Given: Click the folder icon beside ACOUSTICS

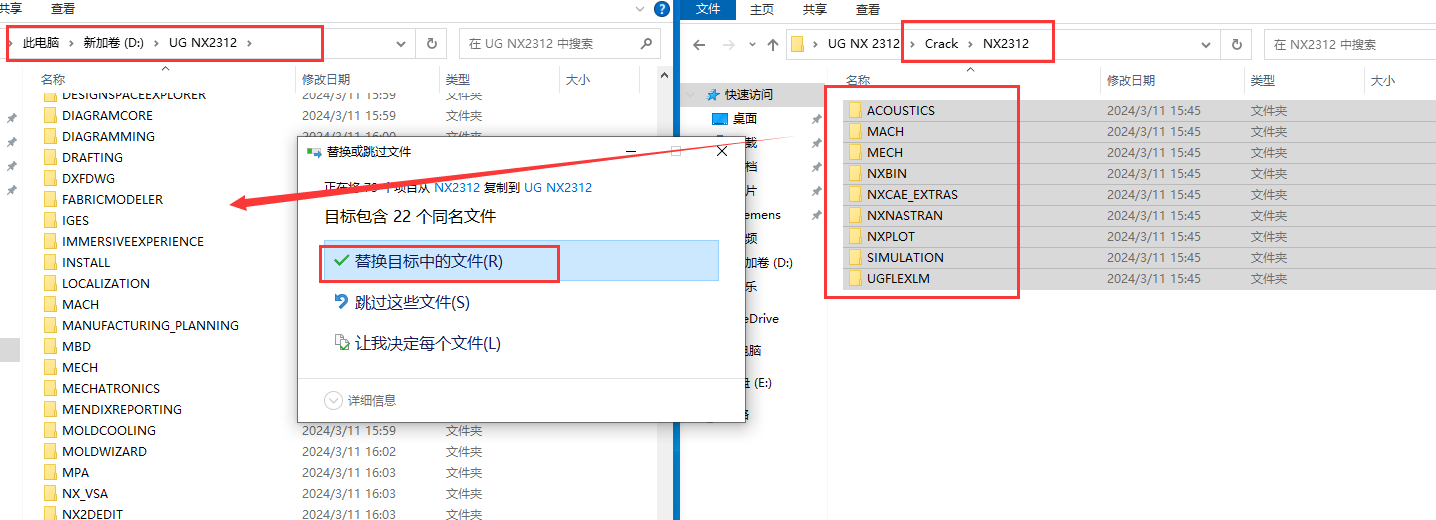Looking at the screenshot, I should pyautogui.click(x=855, y=110).
